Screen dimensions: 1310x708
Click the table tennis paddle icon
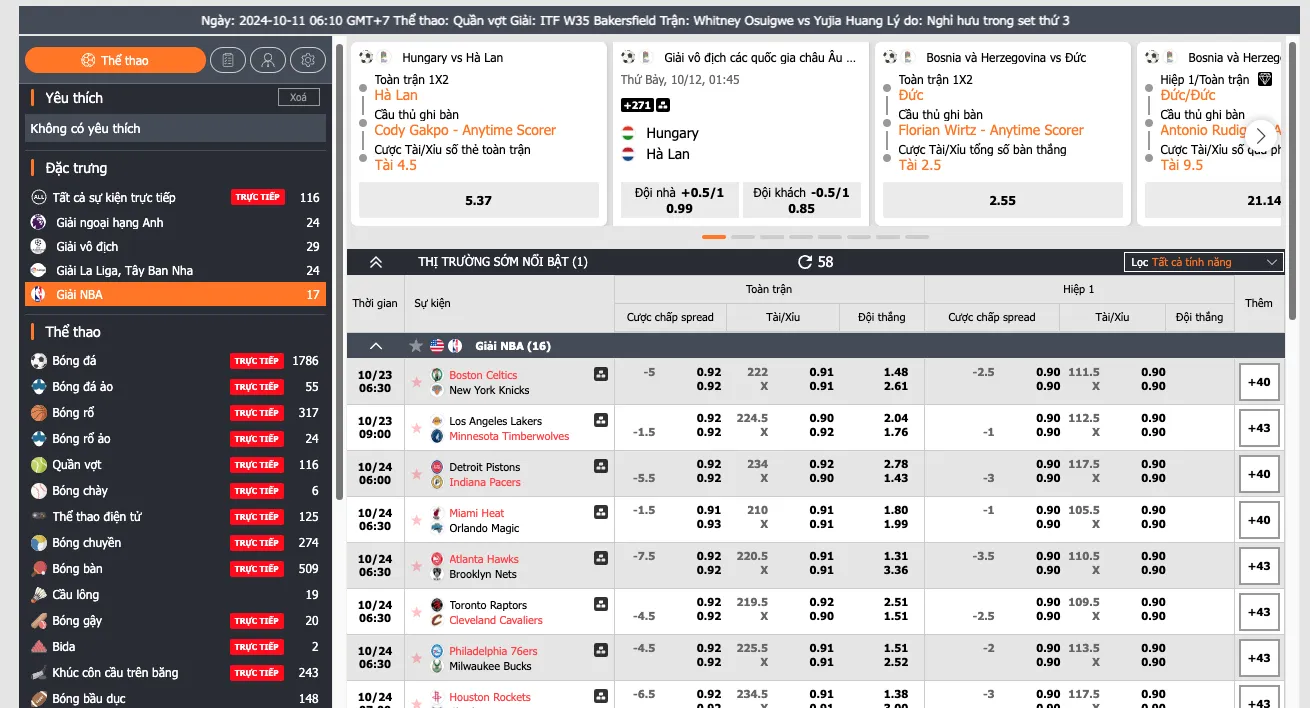click(x=39, y=569)
